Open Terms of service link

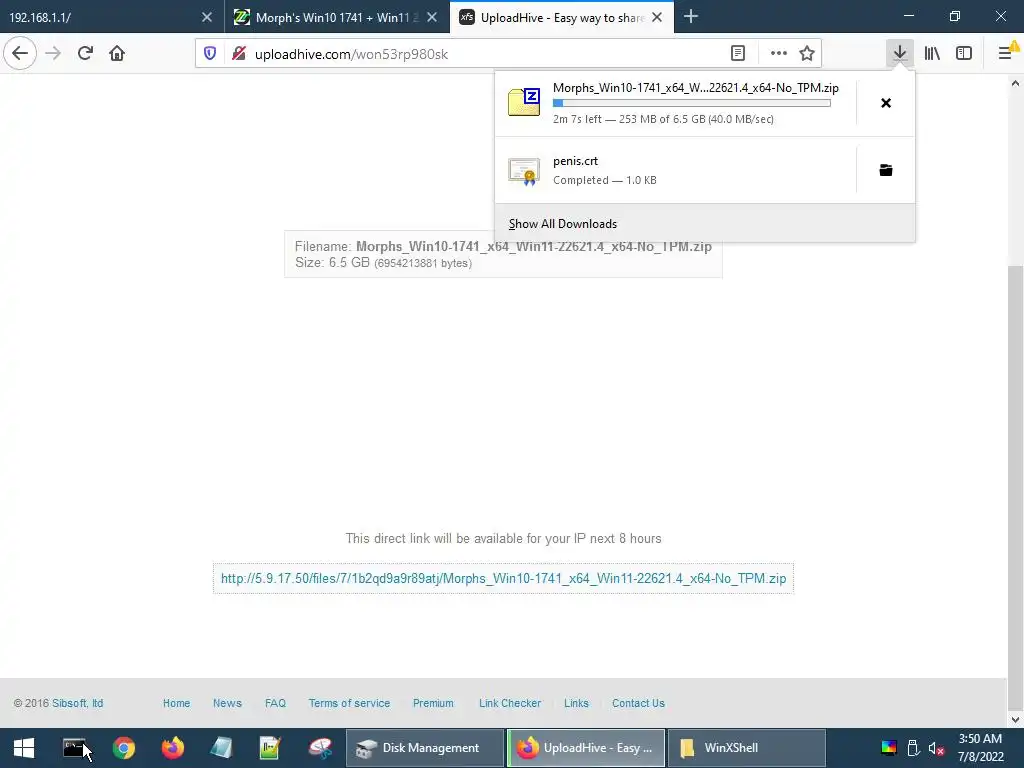pos(349,703)
